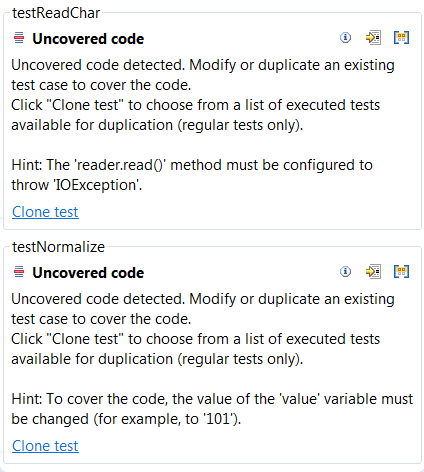
Task: Open the Clone test link under testNormalize
Action: (x=45, y=446)
